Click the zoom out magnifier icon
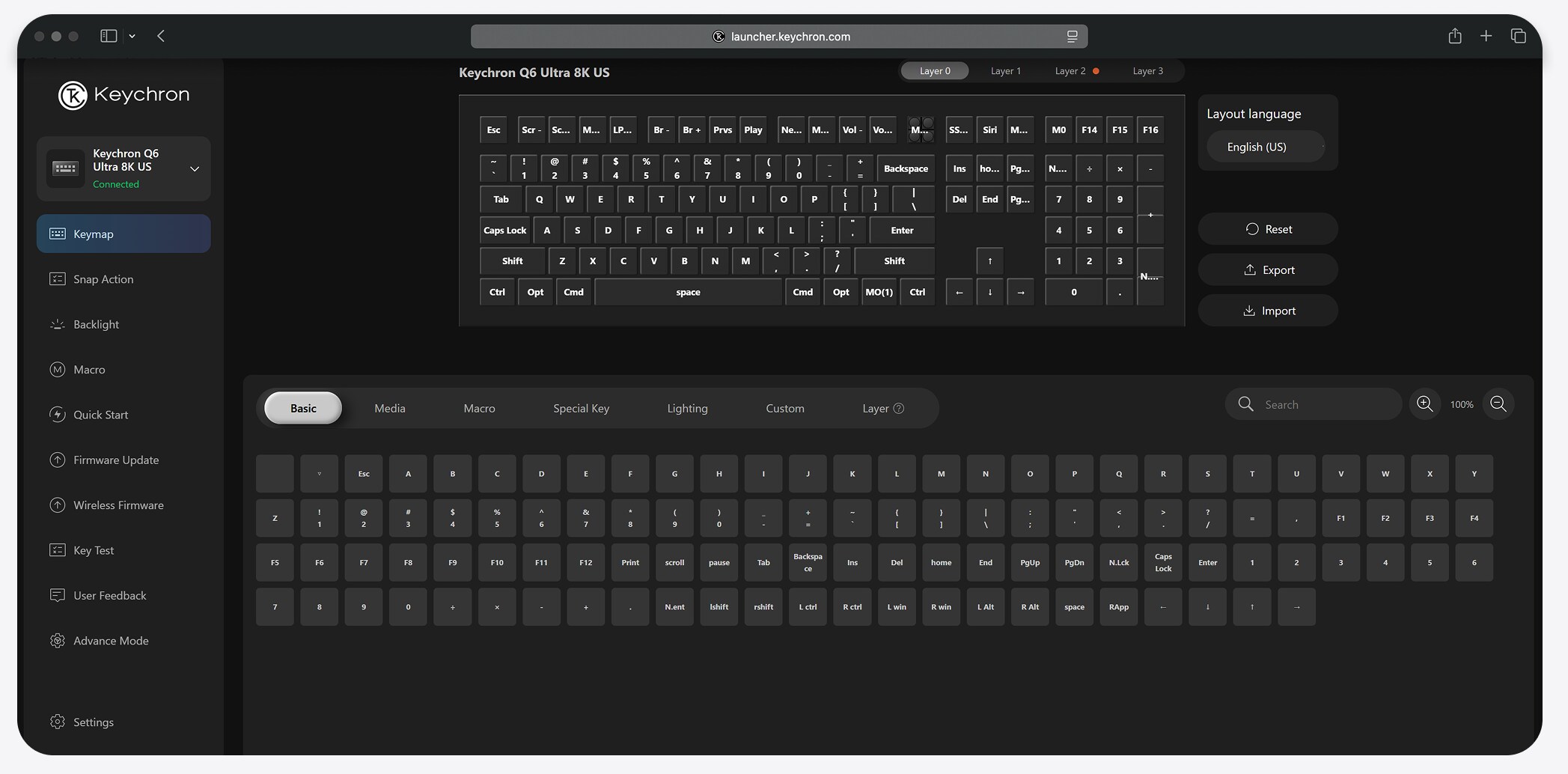Image resolution: width=1568 pixels, height=774 pixels. 1498,404
